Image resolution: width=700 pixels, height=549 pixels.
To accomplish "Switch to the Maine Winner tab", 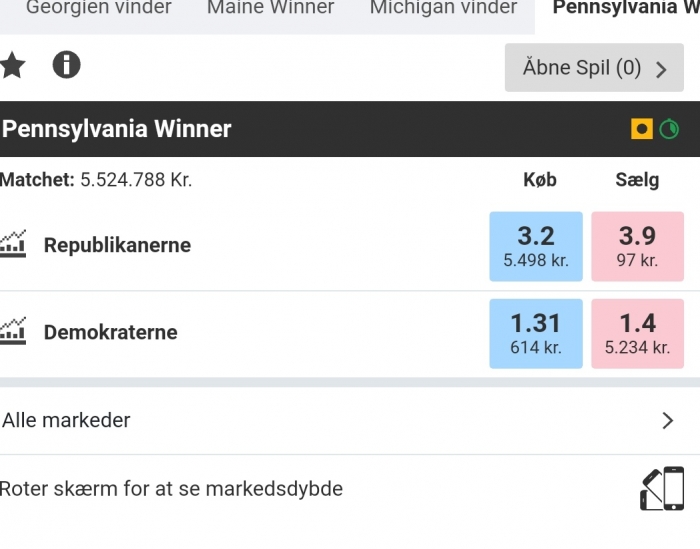I will (x=271, y=8).
